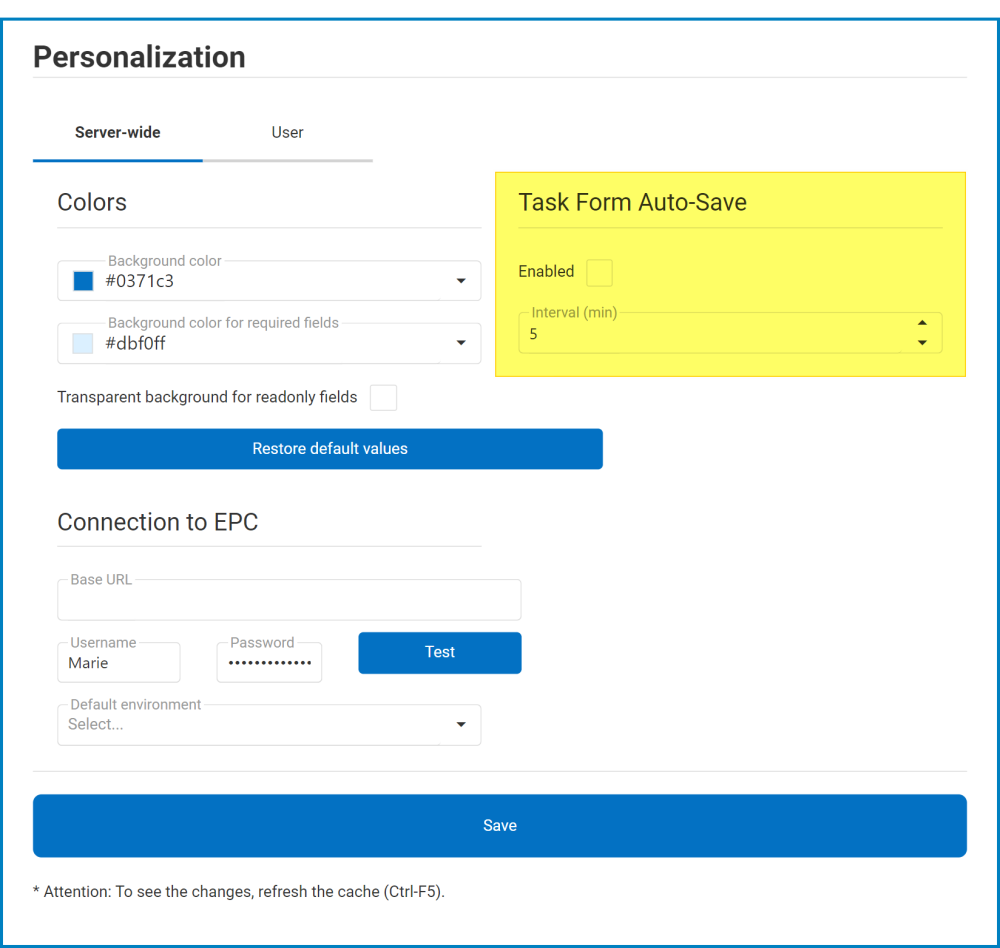The width and height of the screenshot is (1000, 948).
Task: Toggle transparent background for readonly fields
Action: coord(383,397)
